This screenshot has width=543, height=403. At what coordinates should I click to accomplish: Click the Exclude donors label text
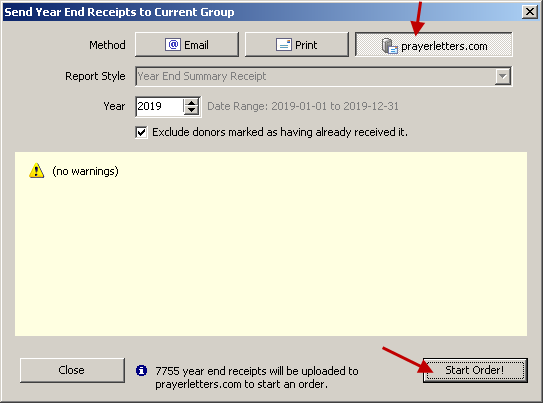(280, 132)
